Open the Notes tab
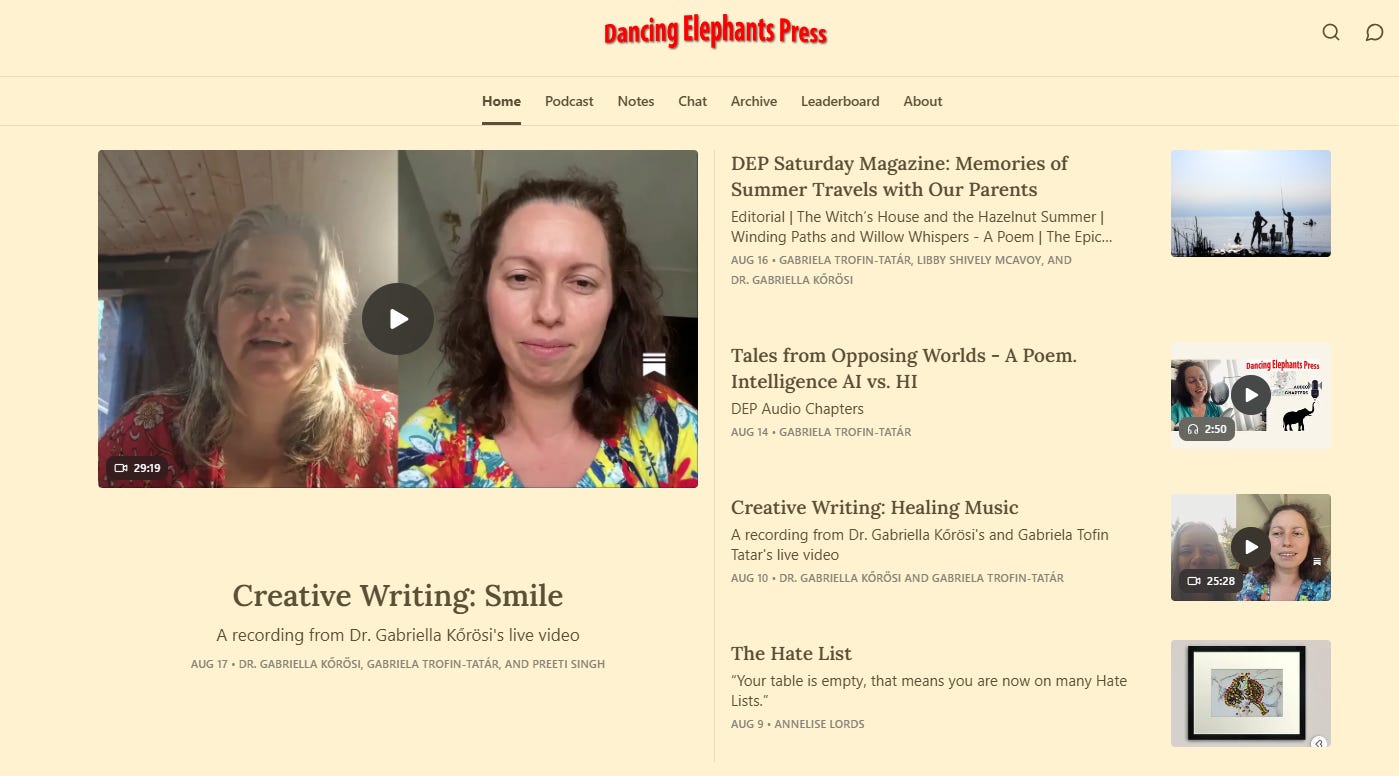The image size is (1399, 776). [x=636, y=101]
